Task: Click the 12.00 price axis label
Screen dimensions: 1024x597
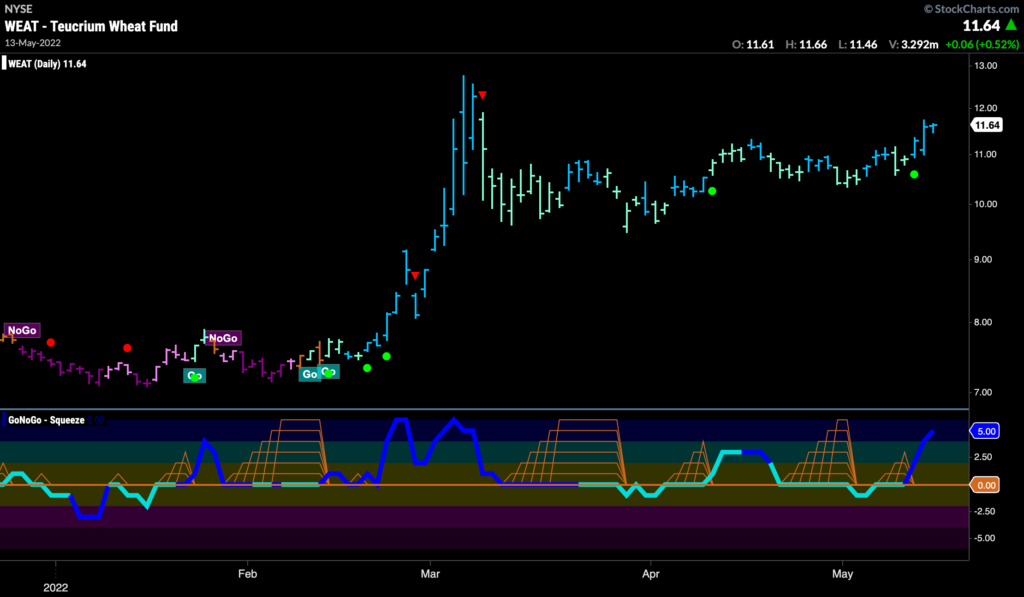Action: tap(986, 108)
